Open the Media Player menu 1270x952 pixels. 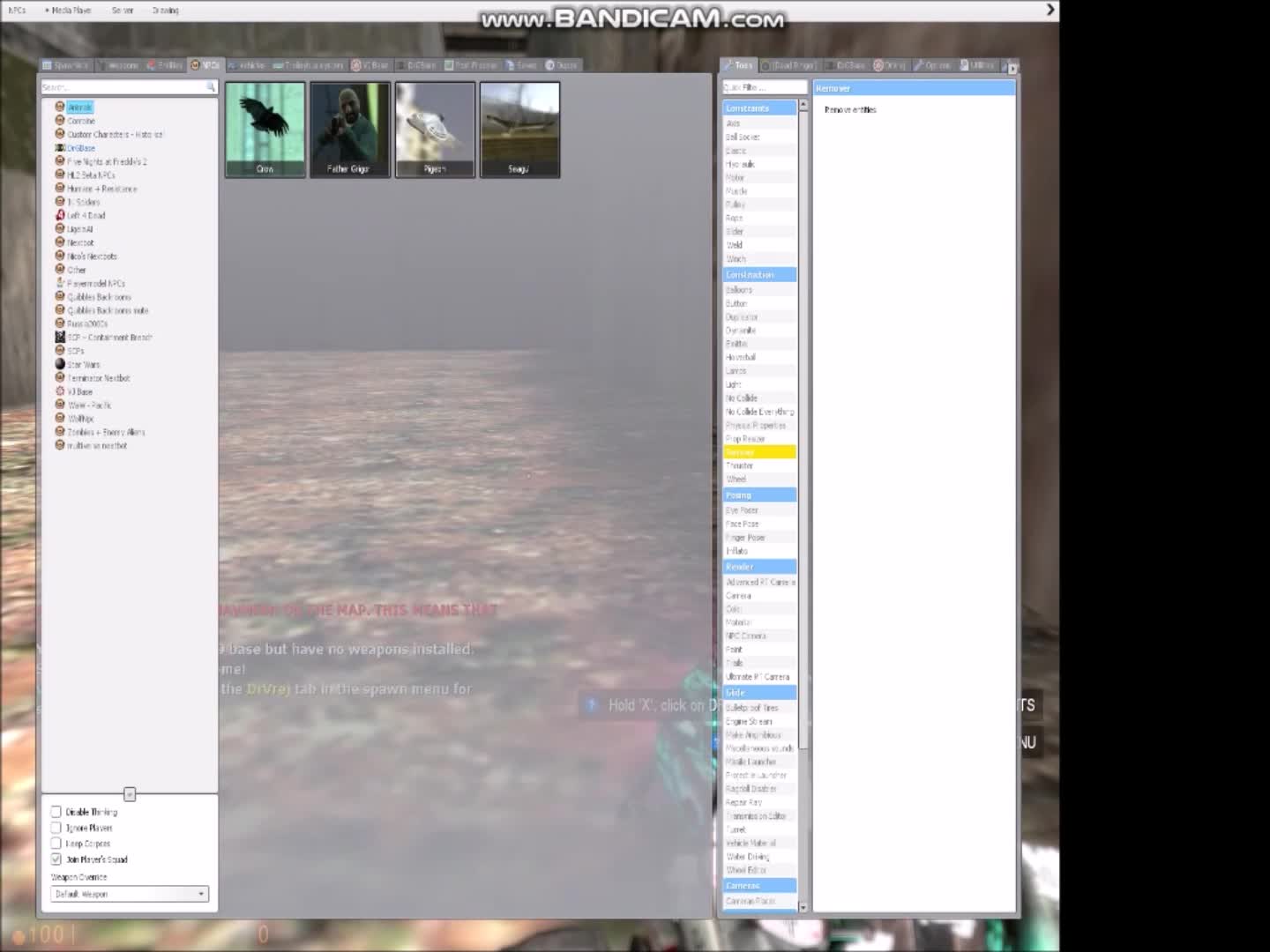[68, 11]
